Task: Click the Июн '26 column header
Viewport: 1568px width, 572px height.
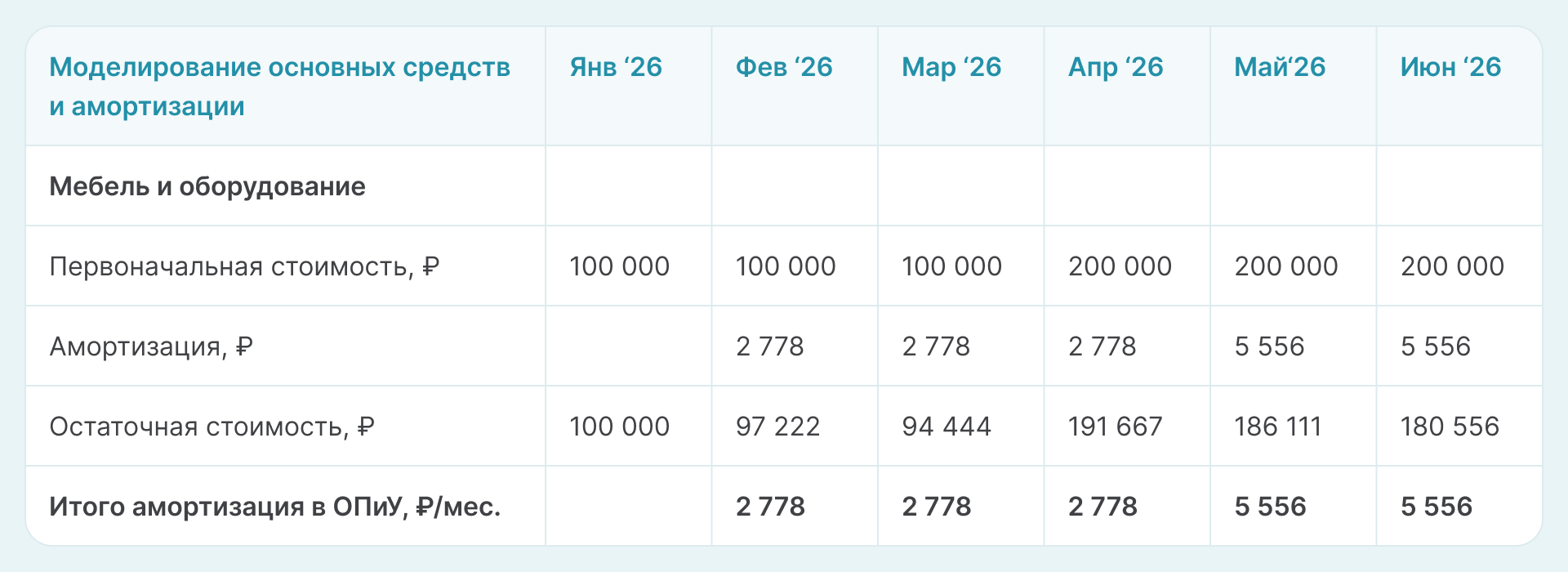Action: coord(1450,68)
